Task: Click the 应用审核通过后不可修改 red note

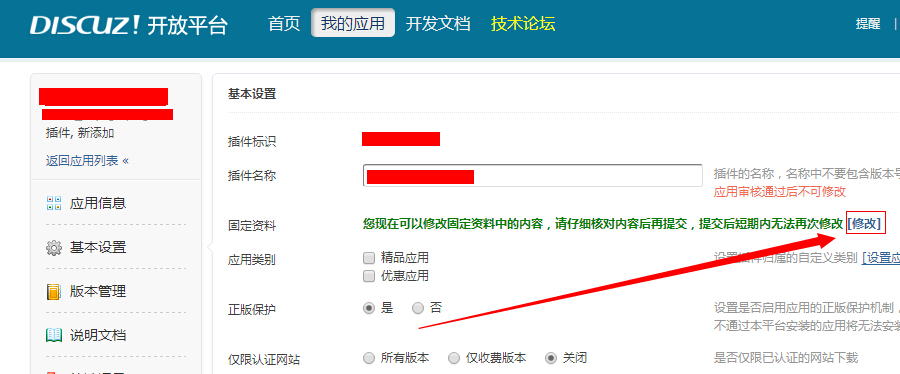Action: 779,192
